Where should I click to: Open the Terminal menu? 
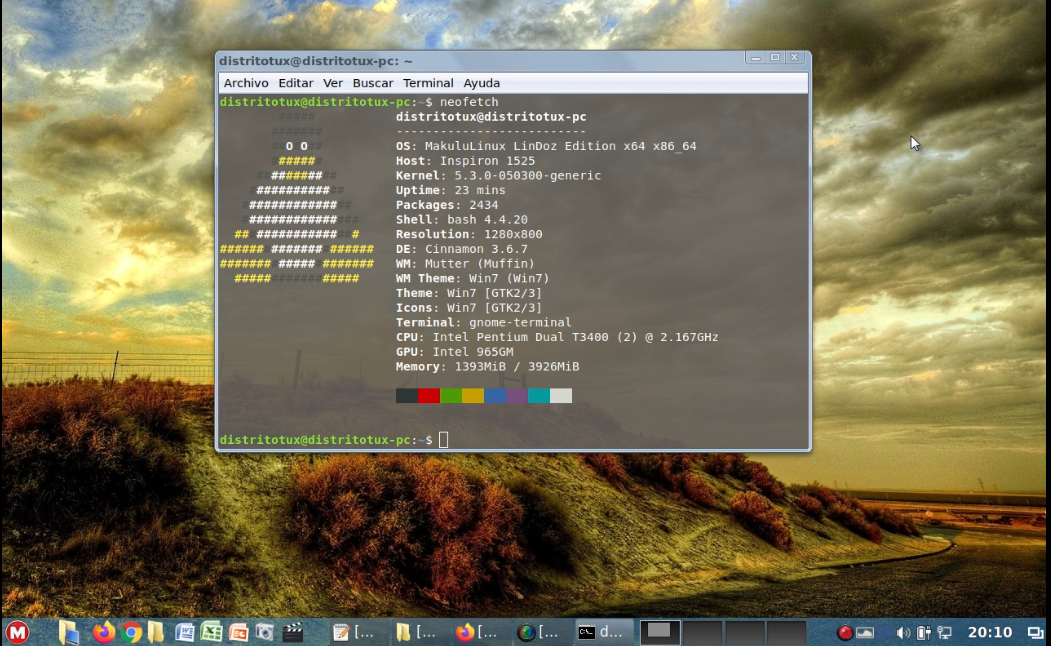[428, 83]
